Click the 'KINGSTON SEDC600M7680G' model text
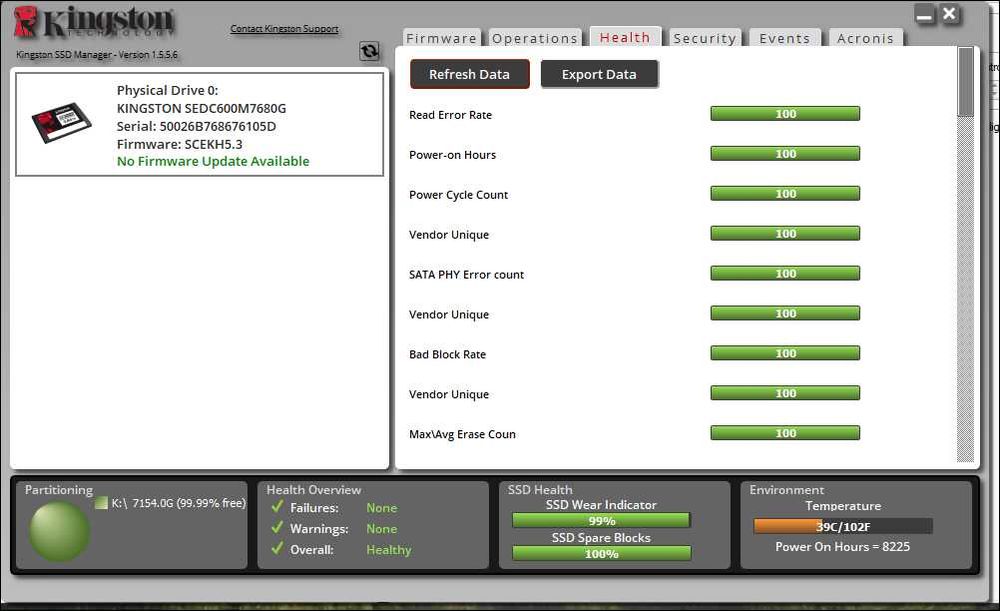Image resolution: width=1000 pixels, height=611 pixels. [202, 108]
